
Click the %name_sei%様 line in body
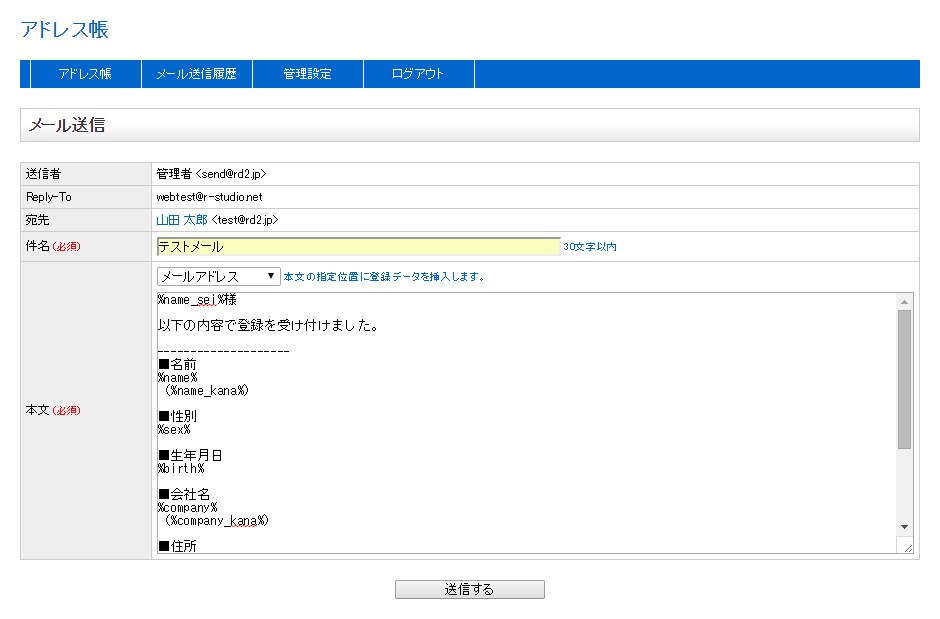(197, 300)
